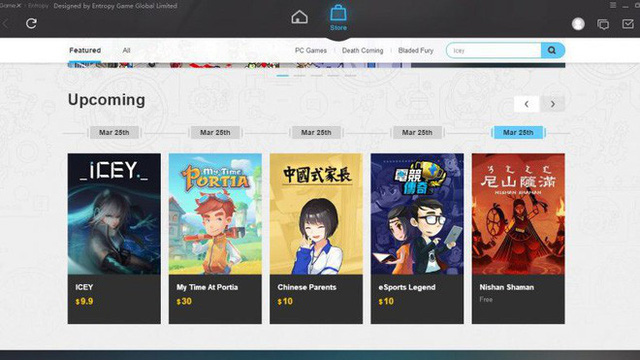The width and height of the screenshot is (640, 360).
Task: Open the Death Coming link
Action: coord(362,51)
